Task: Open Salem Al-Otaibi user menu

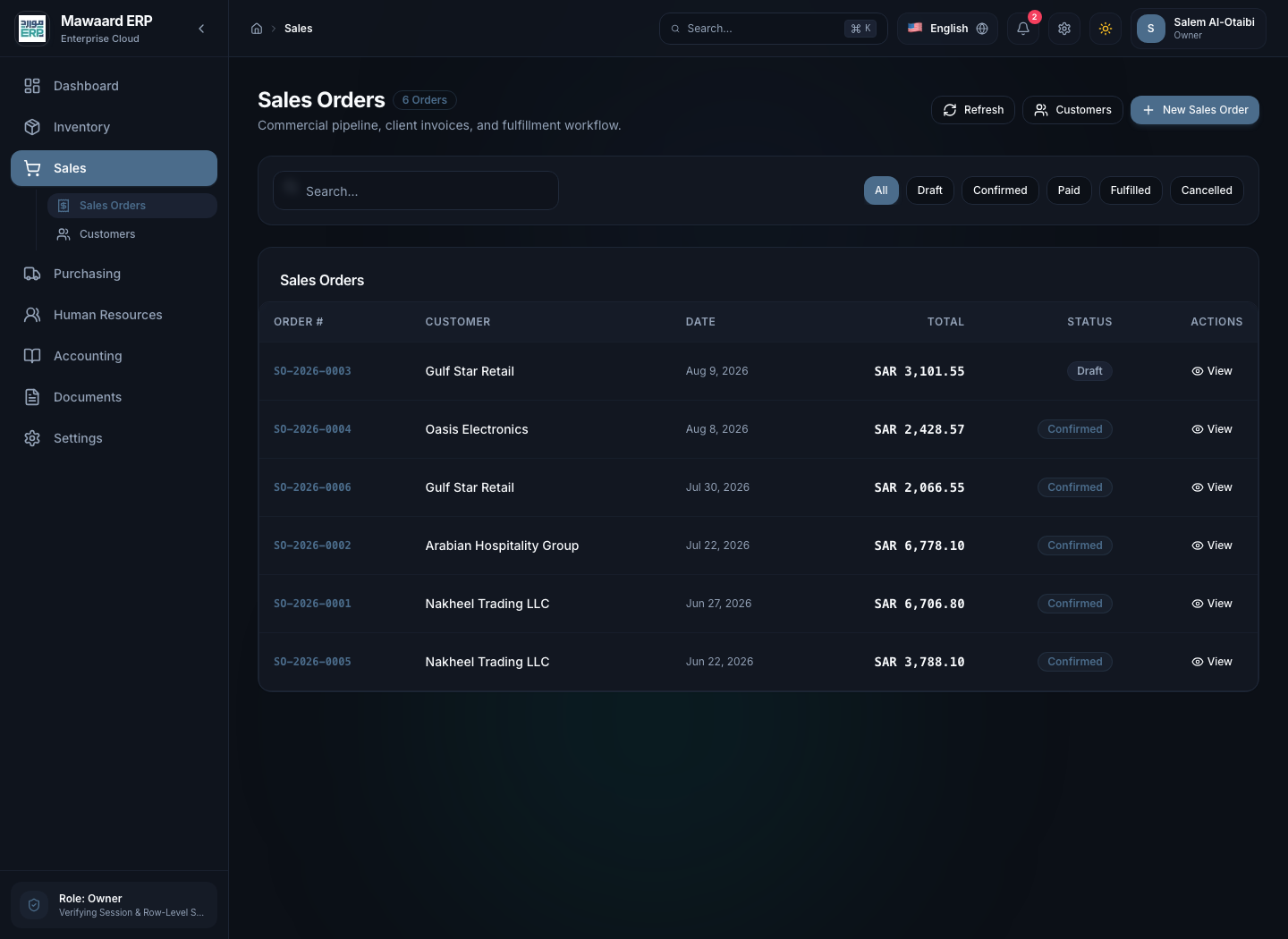Action: click(x=1199, y=29)
